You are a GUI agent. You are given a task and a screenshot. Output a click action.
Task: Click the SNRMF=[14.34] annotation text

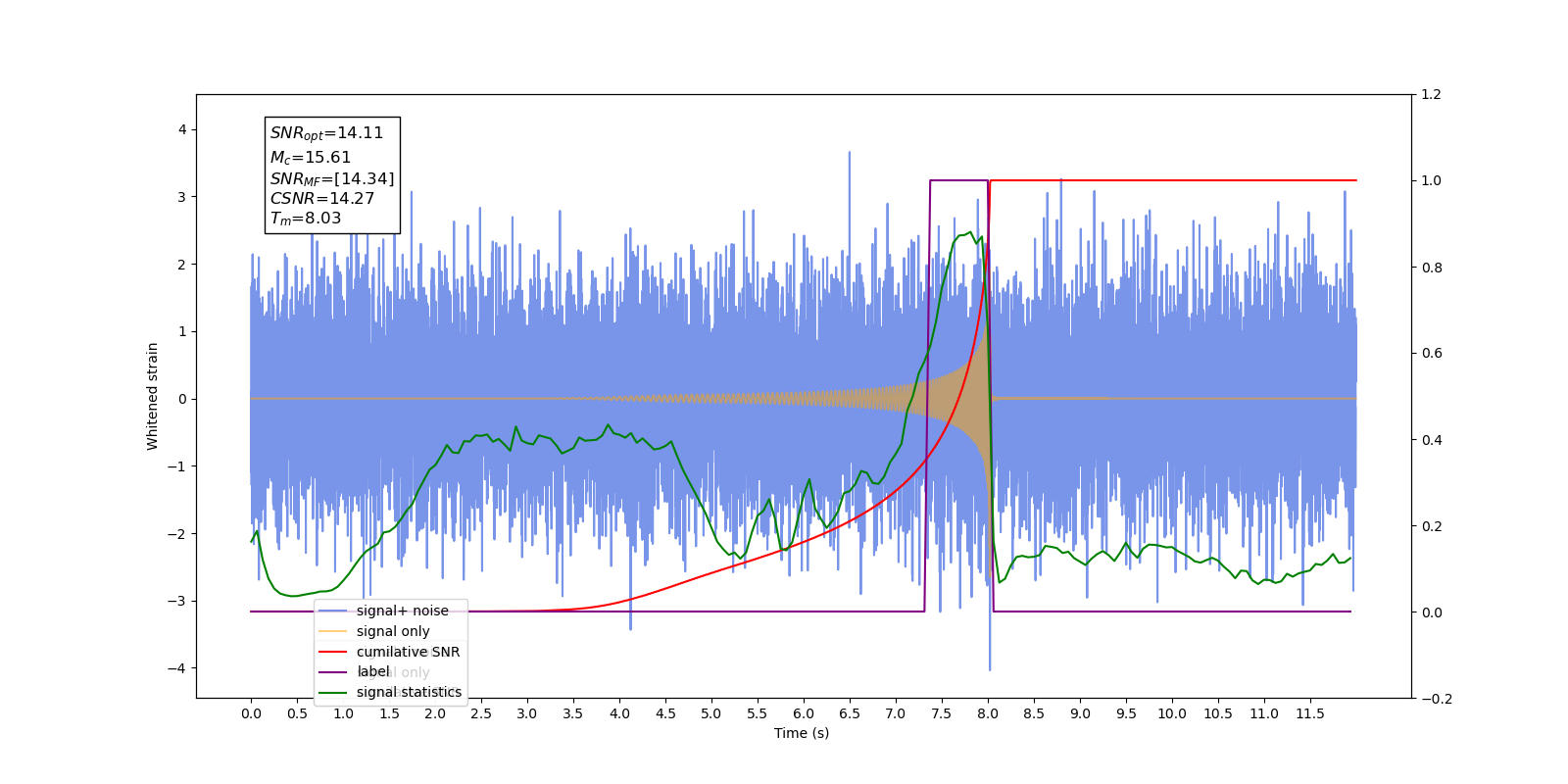[x=332, y=178]
